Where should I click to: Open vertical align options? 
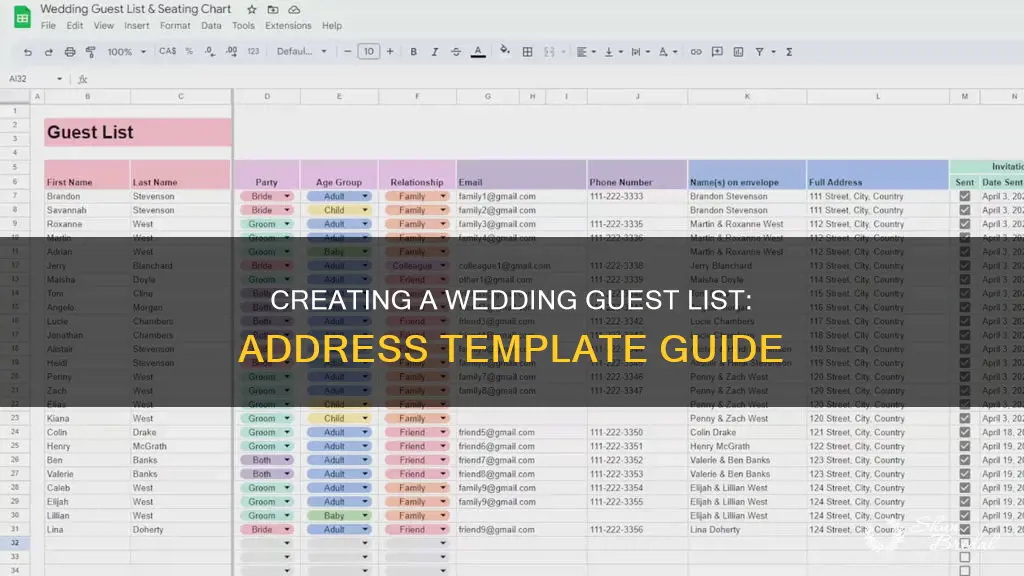point(613,52)
